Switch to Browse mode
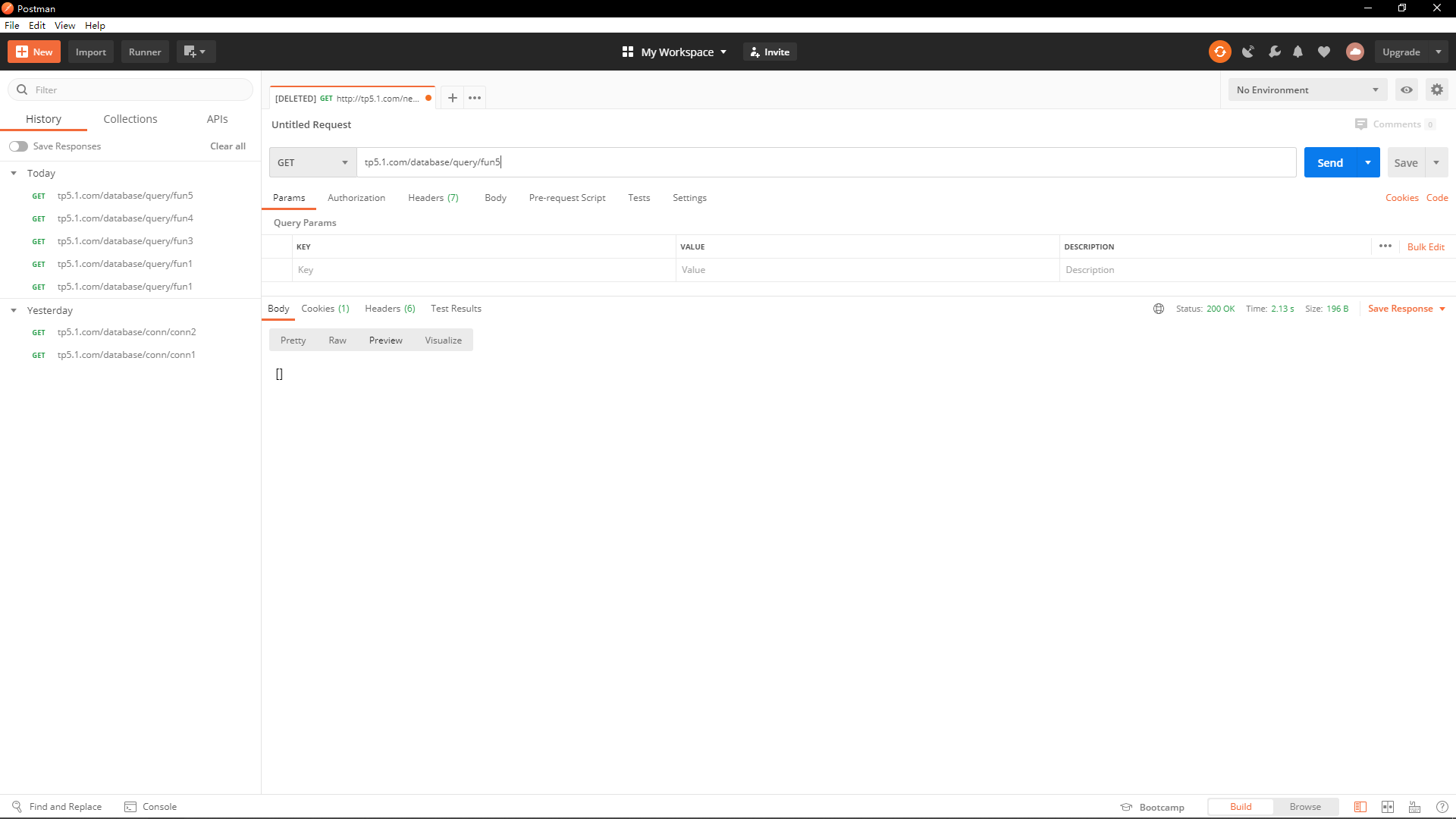Image resolution: width=1456 pixels, height=819 pixels. click(x=1305, y=807)
